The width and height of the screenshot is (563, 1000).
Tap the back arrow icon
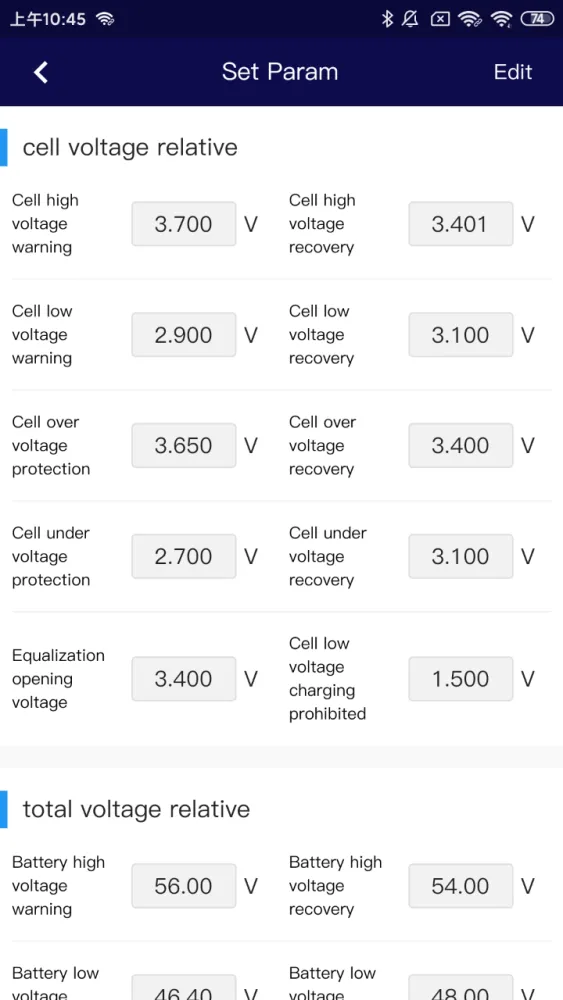[41, 72]
